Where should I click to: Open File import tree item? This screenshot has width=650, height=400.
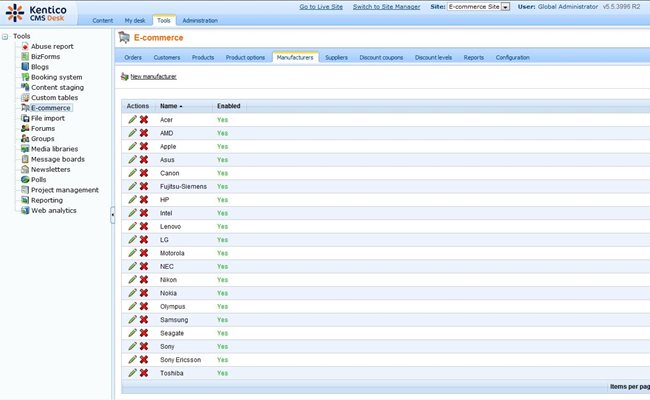pos(48,118)
